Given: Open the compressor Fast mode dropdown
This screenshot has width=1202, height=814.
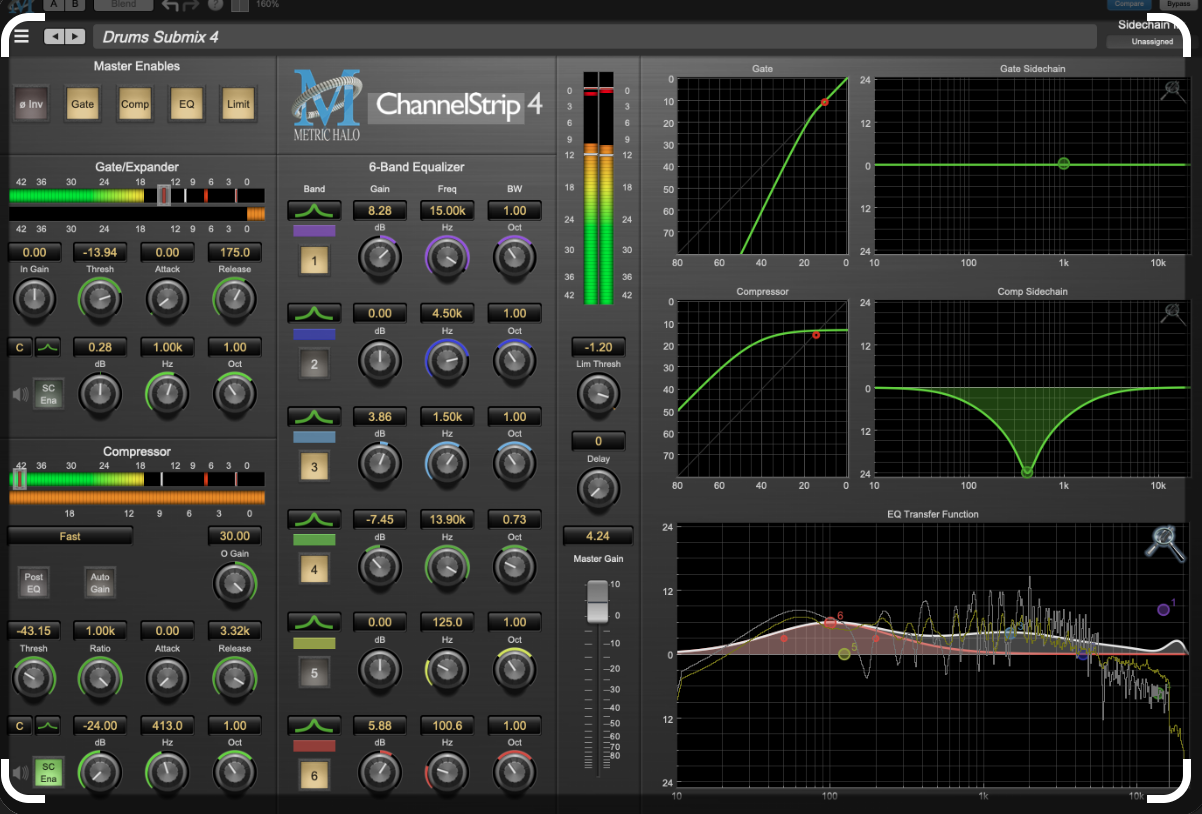Looking at the screenshot, I should 70,536.
